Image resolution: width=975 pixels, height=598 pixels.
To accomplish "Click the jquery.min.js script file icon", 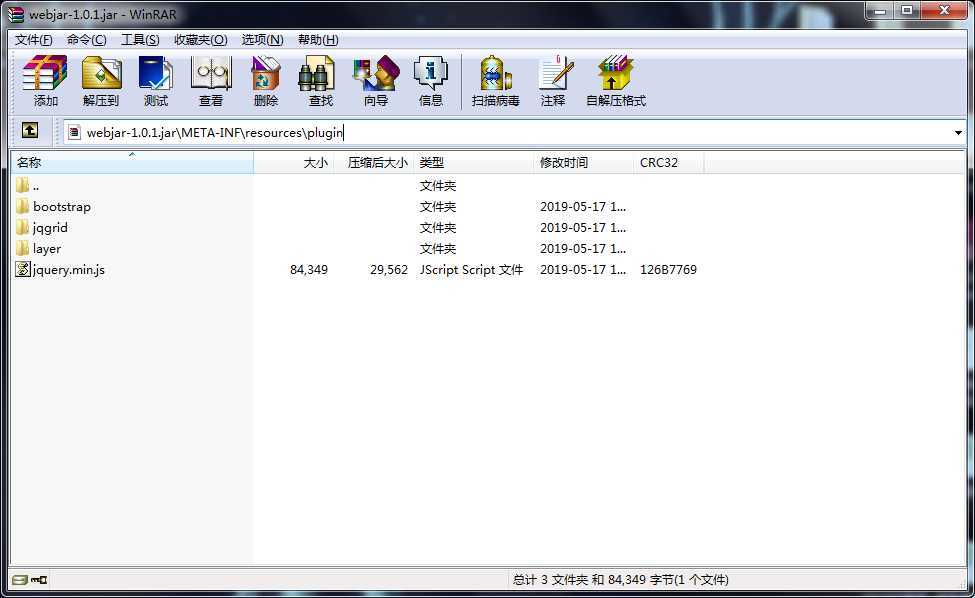I will [23, 269].
